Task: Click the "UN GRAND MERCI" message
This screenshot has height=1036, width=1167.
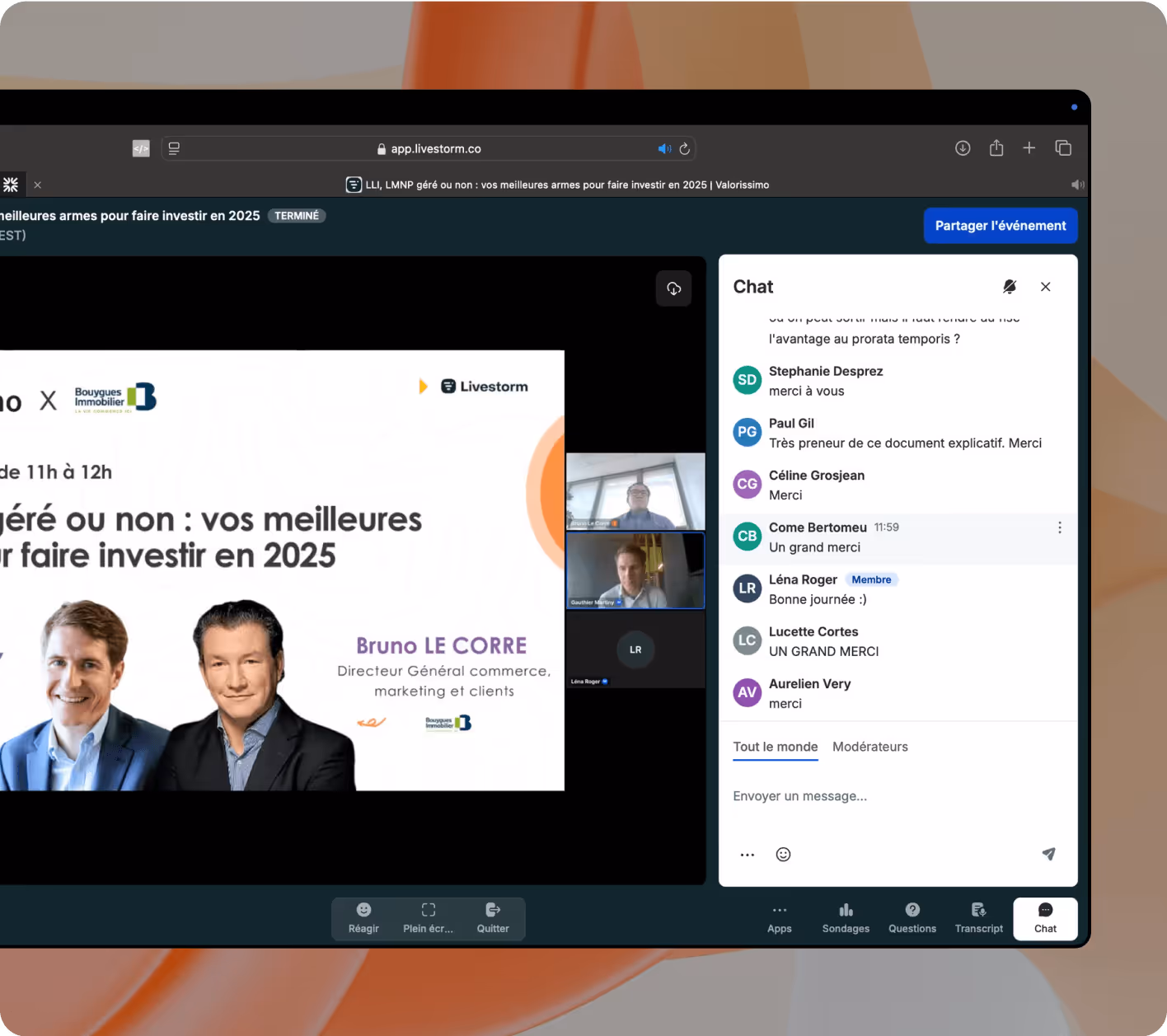Action: tap(824, 651)
